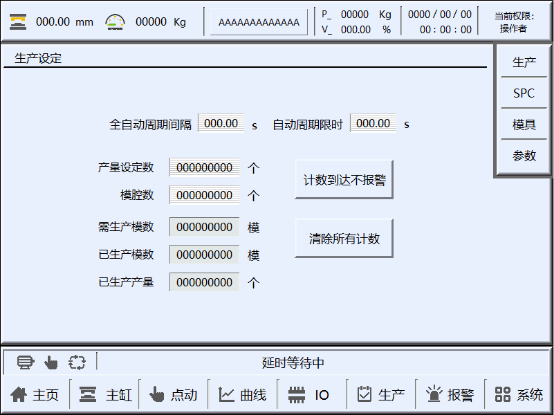Click the 全自动周期间隔 input field
Viewport: 554px width, 415px height.
[221, 123]
